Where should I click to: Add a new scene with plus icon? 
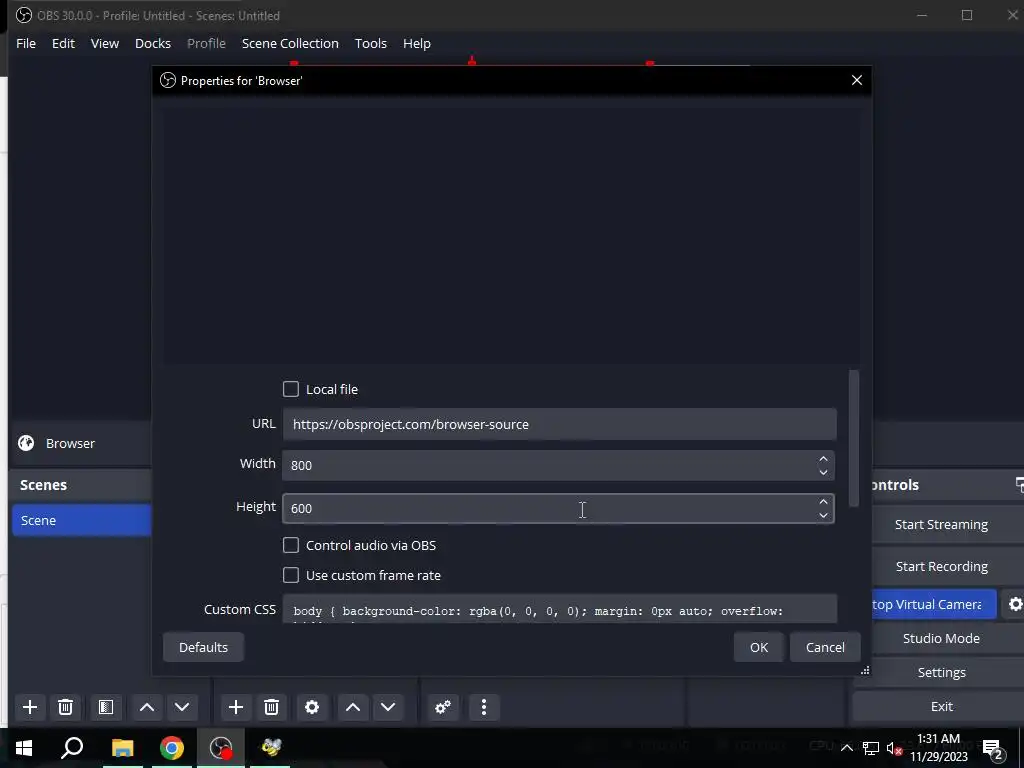pyautogui.click(x=29, y=707)
